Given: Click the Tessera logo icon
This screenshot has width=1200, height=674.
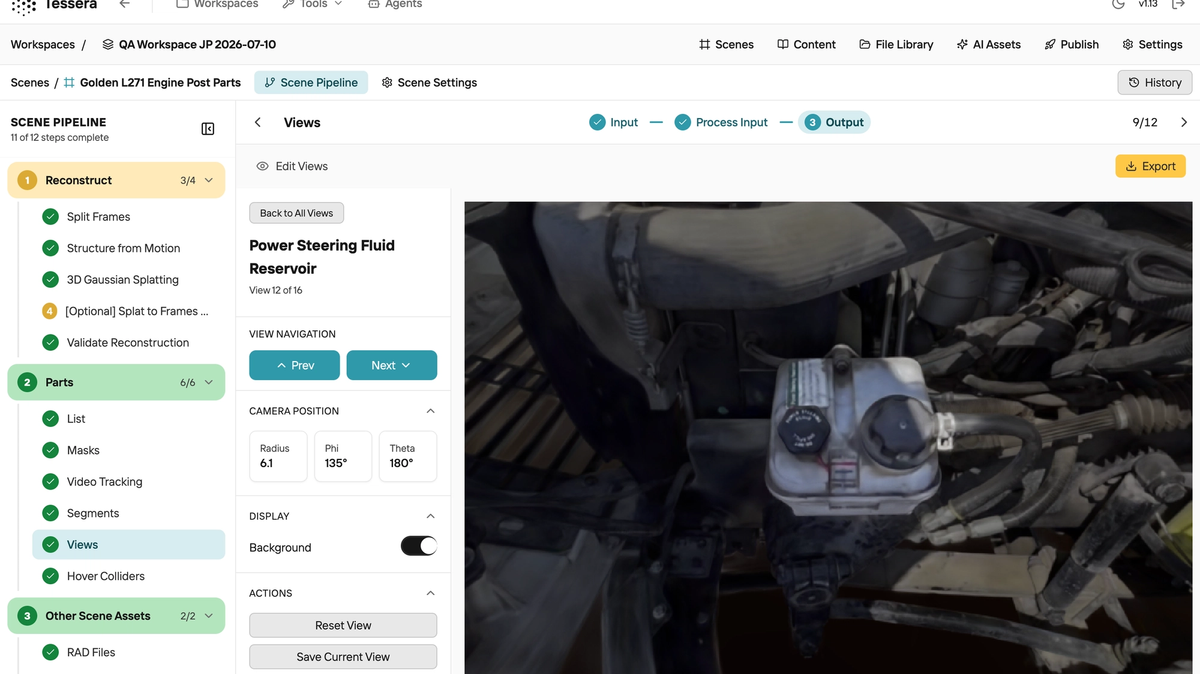Looking at the screenshot, I should point(24,5).
